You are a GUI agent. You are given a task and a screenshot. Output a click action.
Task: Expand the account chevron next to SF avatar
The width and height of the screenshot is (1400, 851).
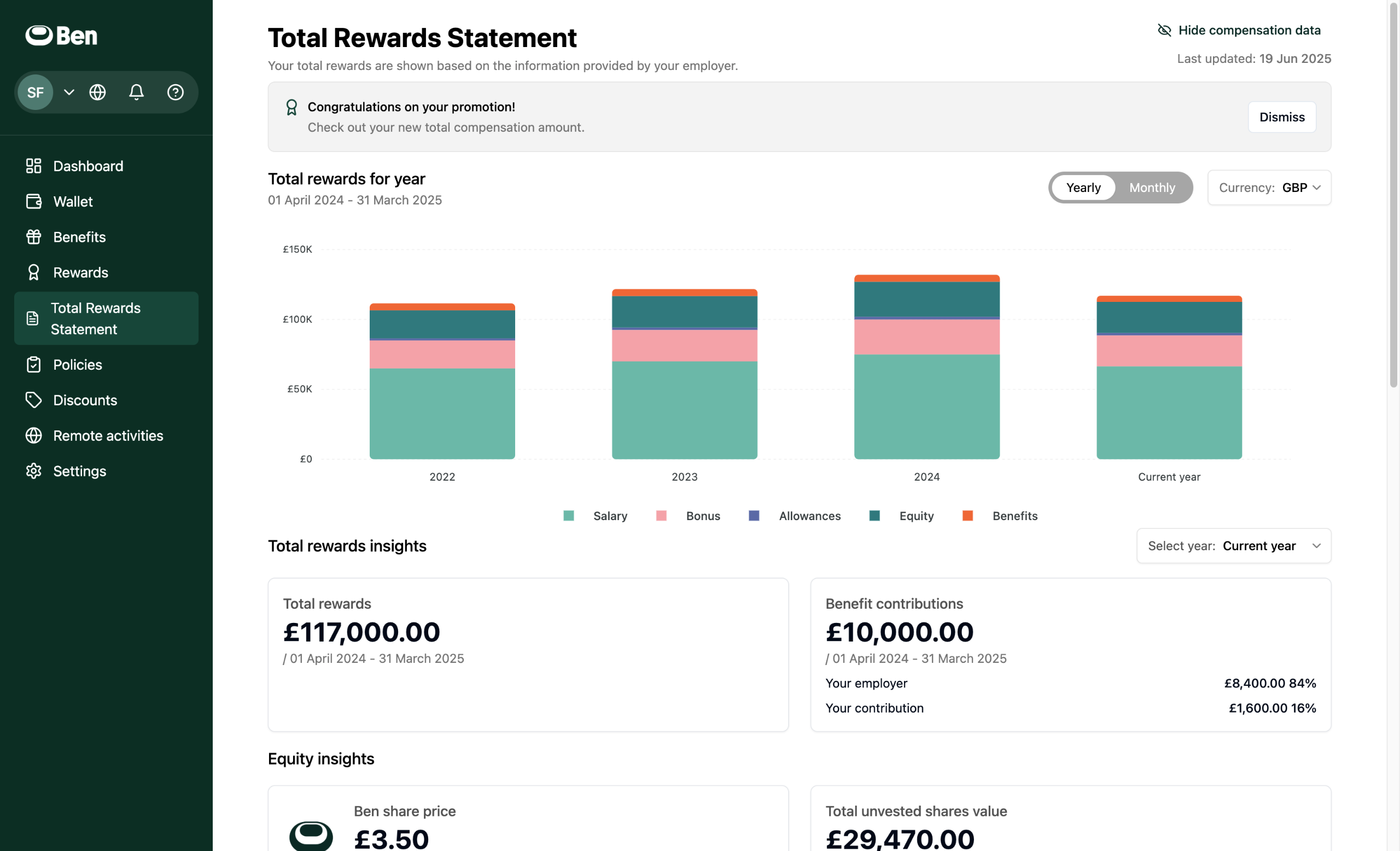pos(69,92)
